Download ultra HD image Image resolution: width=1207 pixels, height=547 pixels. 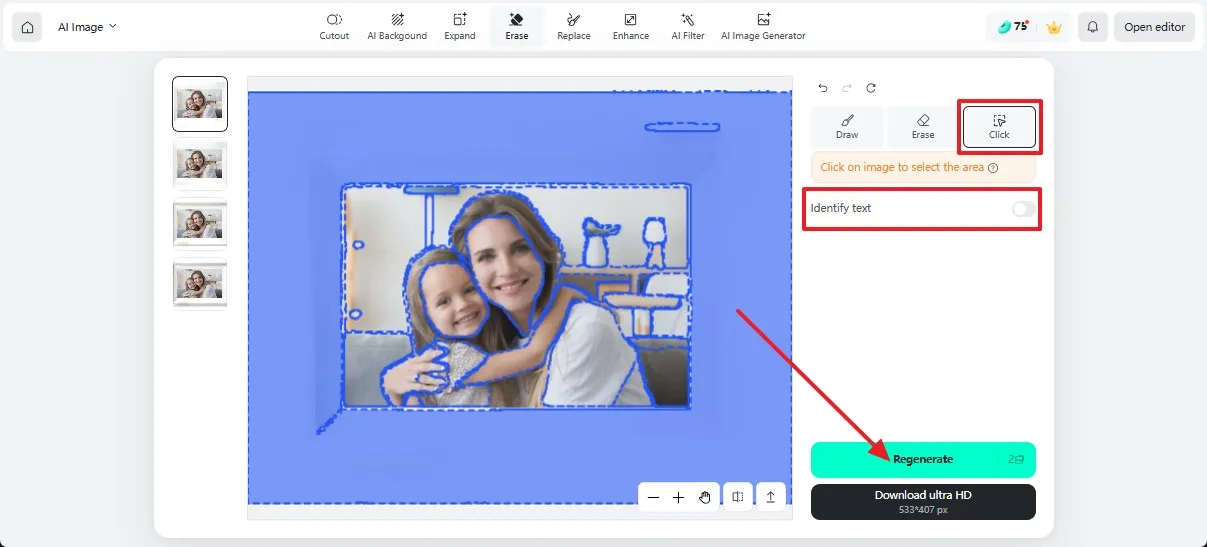point(923,502)
